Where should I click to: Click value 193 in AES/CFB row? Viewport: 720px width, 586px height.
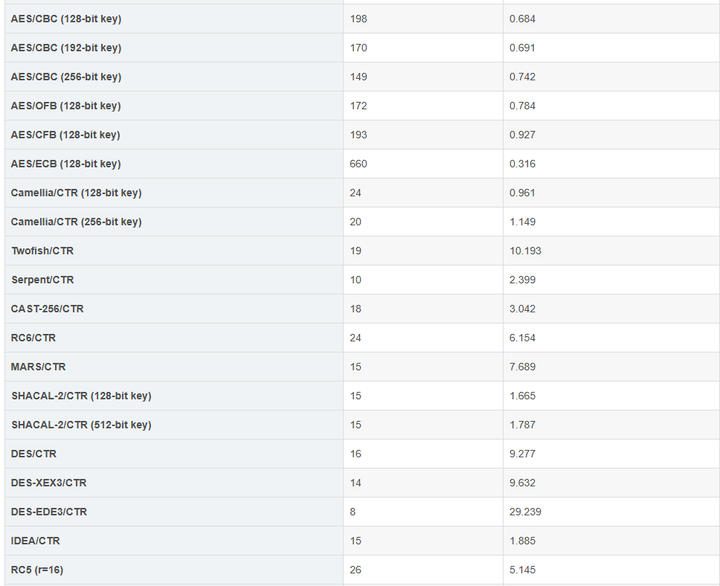[x=358, y=135]
